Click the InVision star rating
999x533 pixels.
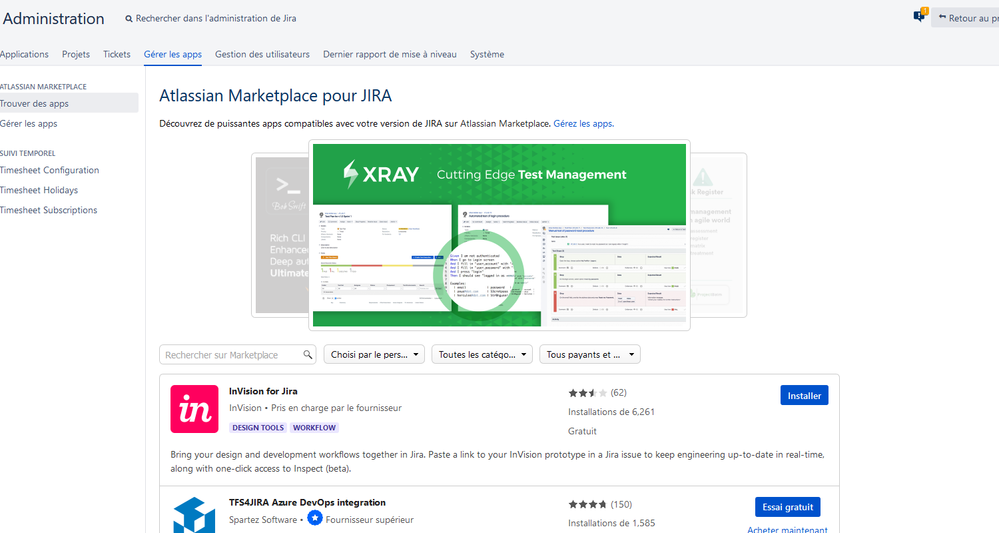tap(587, 393)
